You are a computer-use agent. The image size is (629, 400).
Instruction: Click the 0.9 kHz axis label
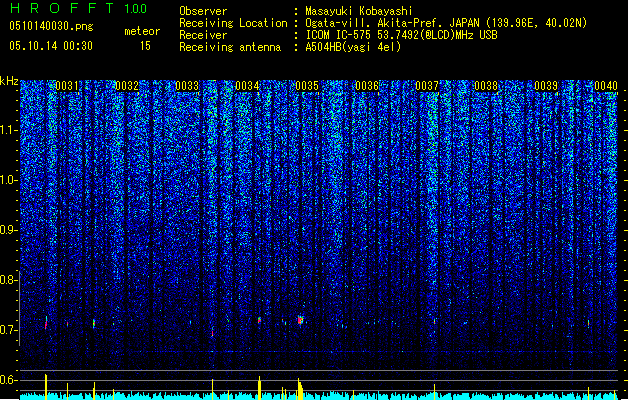tap(8, 230)
